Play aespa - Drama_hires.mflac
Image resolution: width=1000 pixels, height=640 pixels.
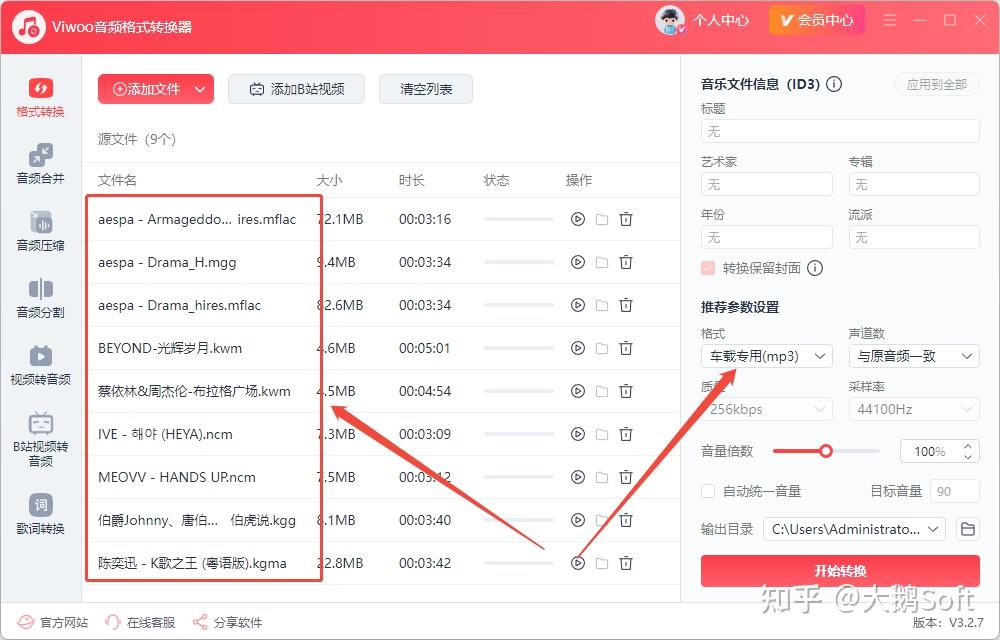pyautogui.click(x=578, y=305)
